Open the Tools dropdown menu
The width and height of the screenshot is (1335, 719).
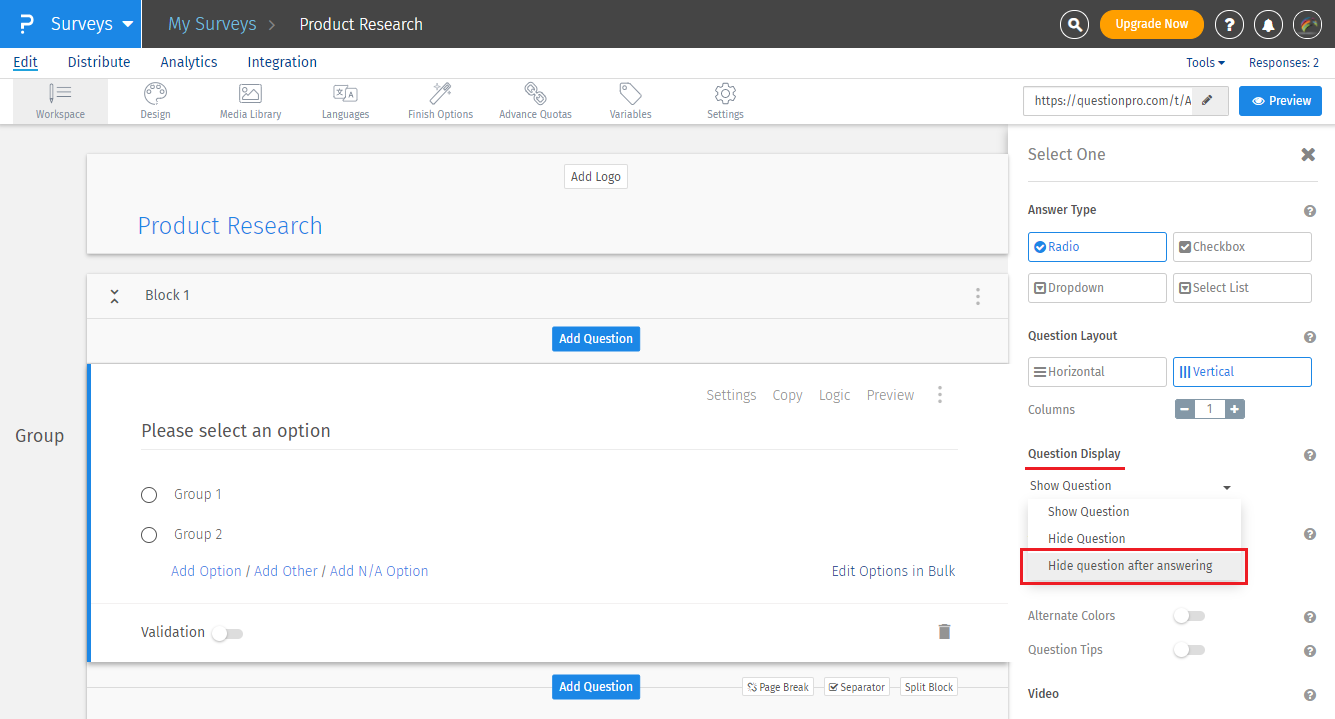point(1205,62)
